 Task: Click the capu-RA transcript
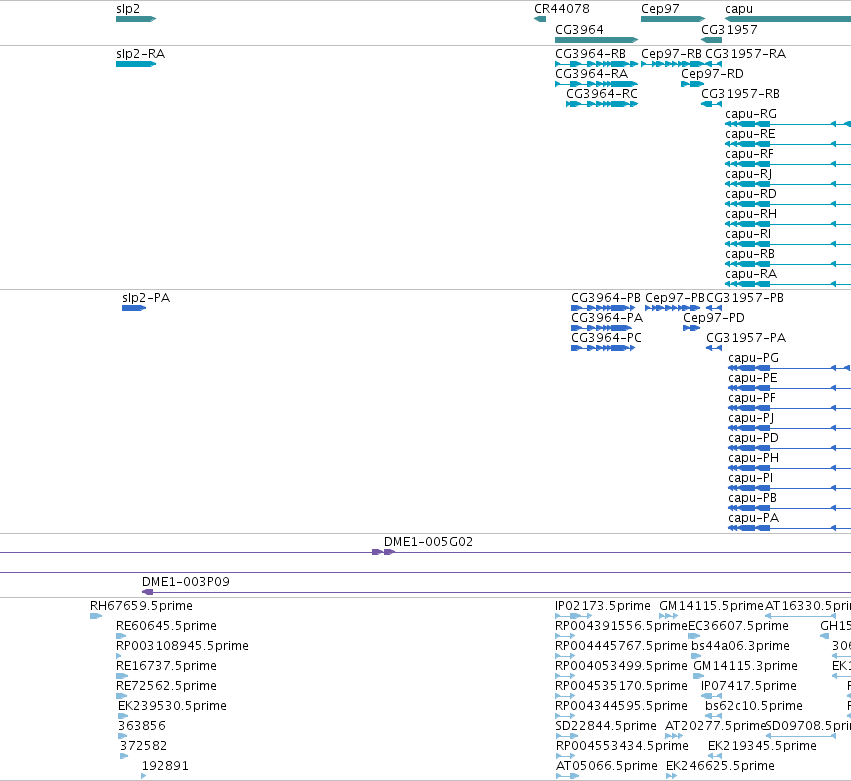coord(788,284)
